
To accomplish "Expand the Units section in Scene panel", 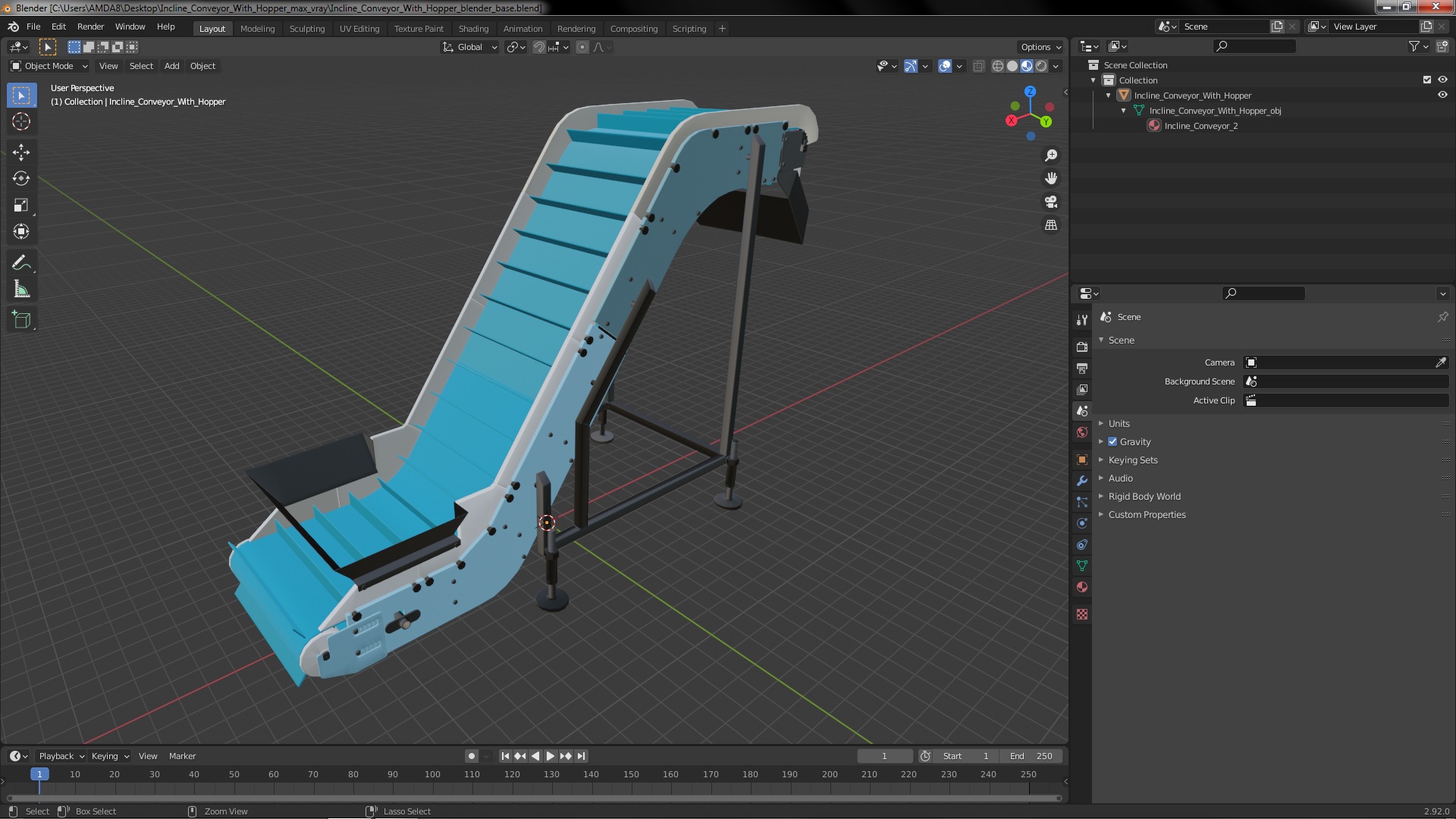I will pyautogui.click(x=1100, y=423).
